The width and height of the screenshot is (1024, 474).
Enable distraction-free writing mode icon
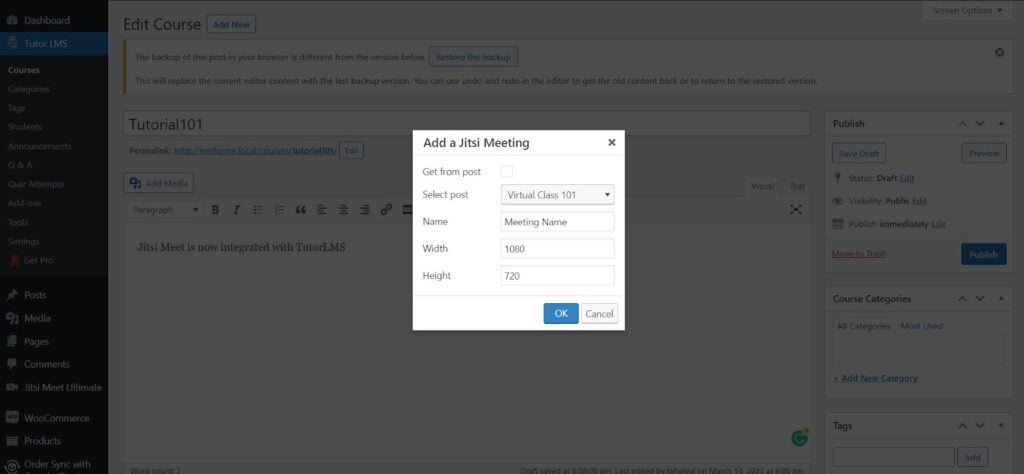pyautogui.click(x=795, y=210)
